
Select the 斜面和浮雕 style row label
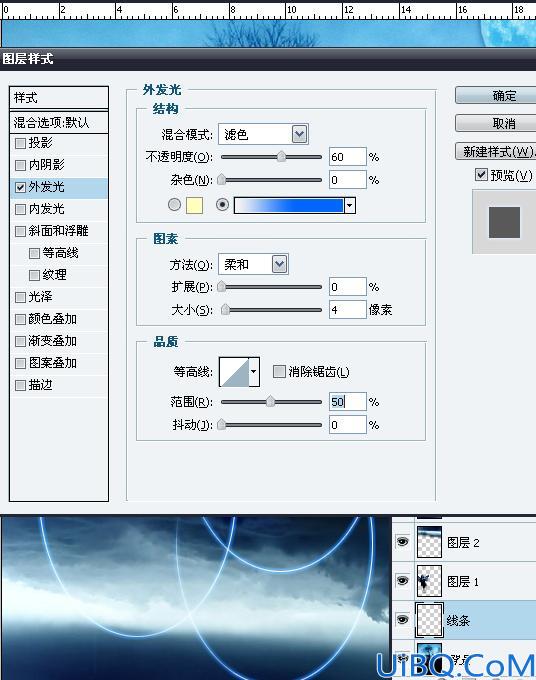coord(59,231)
